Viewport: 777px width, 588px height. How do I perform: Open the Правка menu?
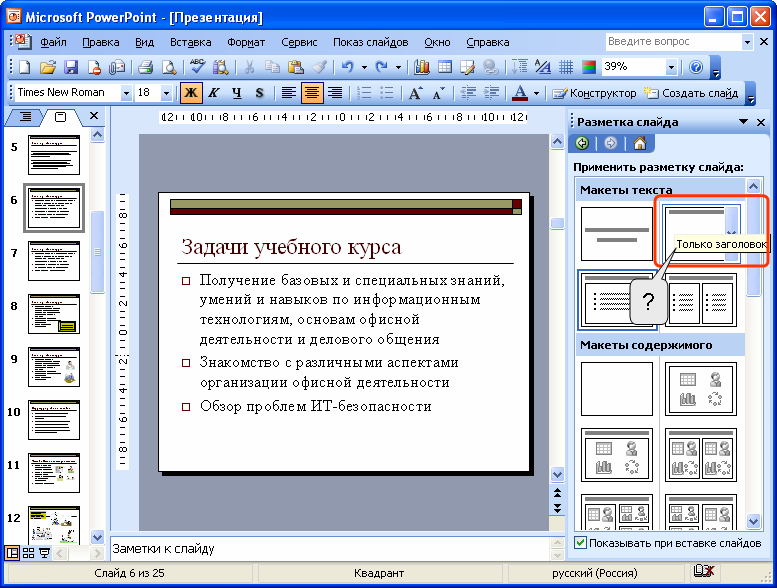[x=101, y=42]
